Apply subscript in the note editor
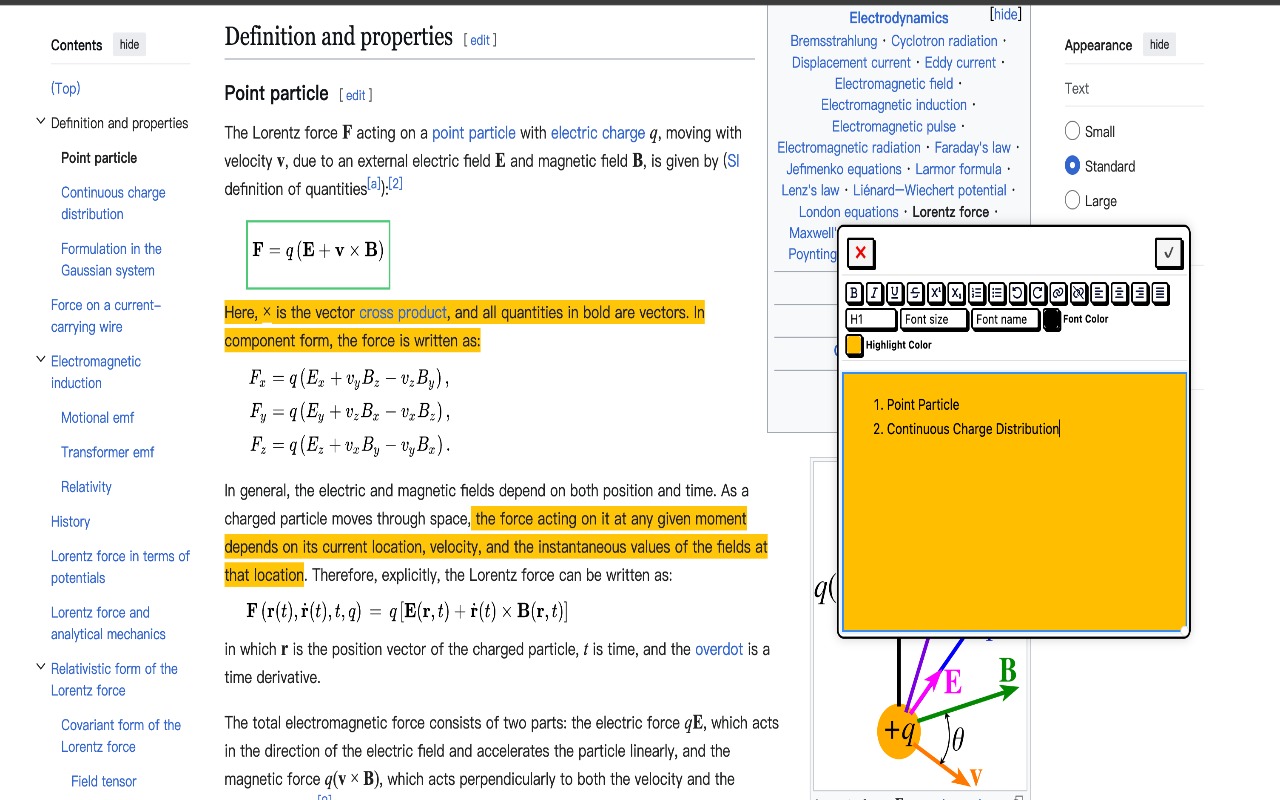This screenshot has height=800, width=1280. pyautogui.click(x=956, y=293)
